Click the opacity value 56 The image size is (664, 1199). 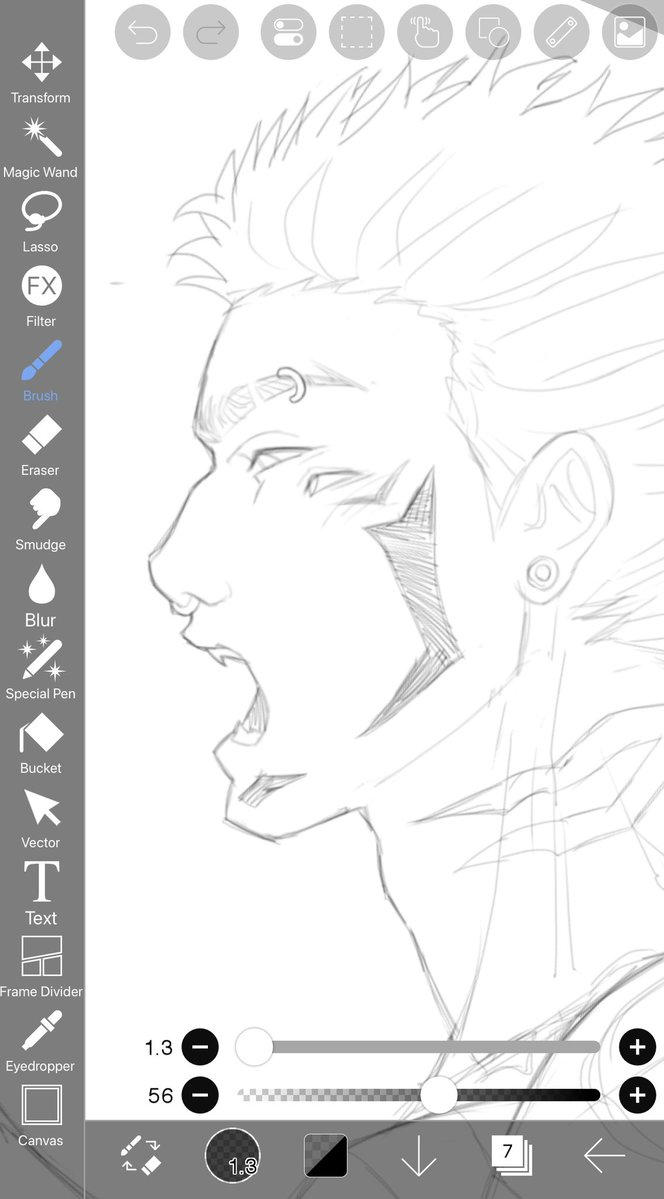coord(161,1095)
